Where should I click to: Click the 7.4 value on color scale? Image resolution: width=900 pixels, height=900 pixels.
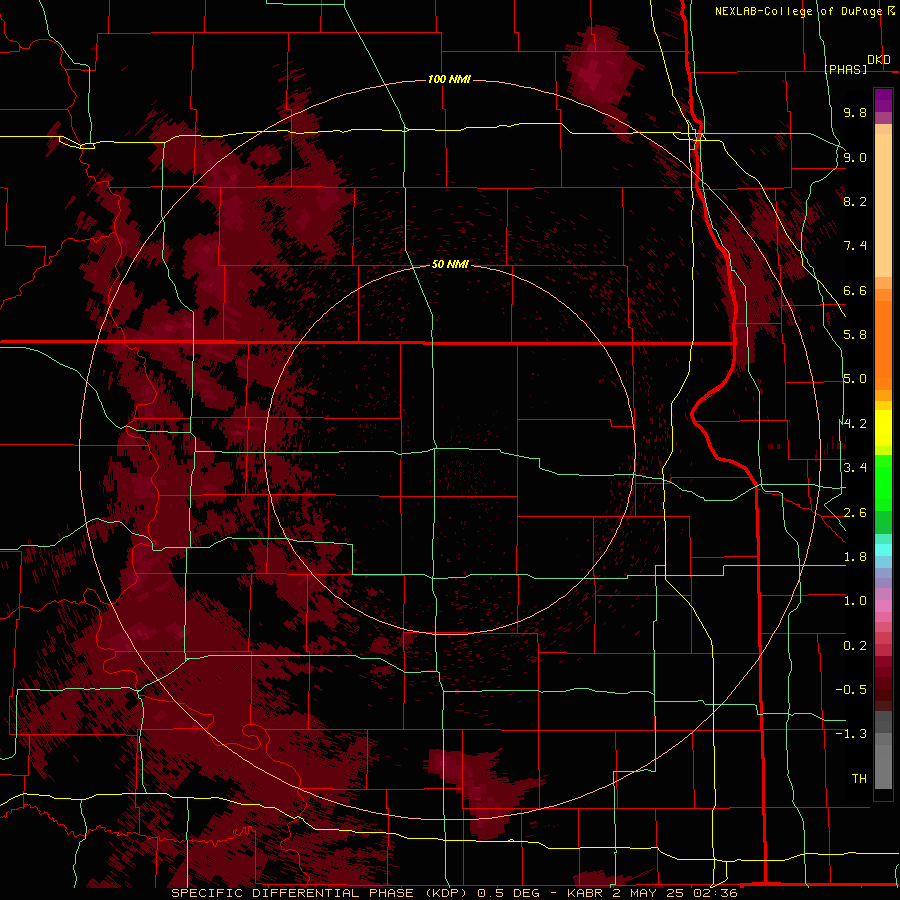pos(855,246)
